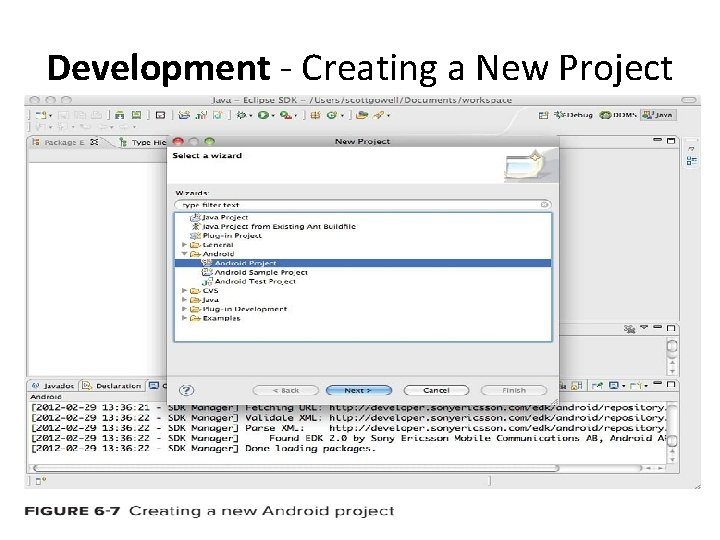Viewport: 720px width, 540px height.
Task: Click the New Java Package toolbar icon
Action: [315, 115]
